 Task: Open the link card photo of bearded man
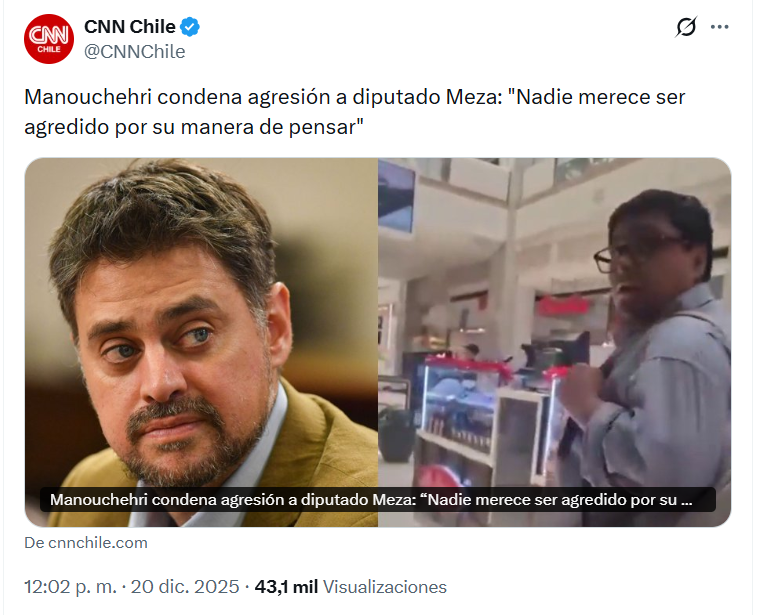[x=201, y=342]
